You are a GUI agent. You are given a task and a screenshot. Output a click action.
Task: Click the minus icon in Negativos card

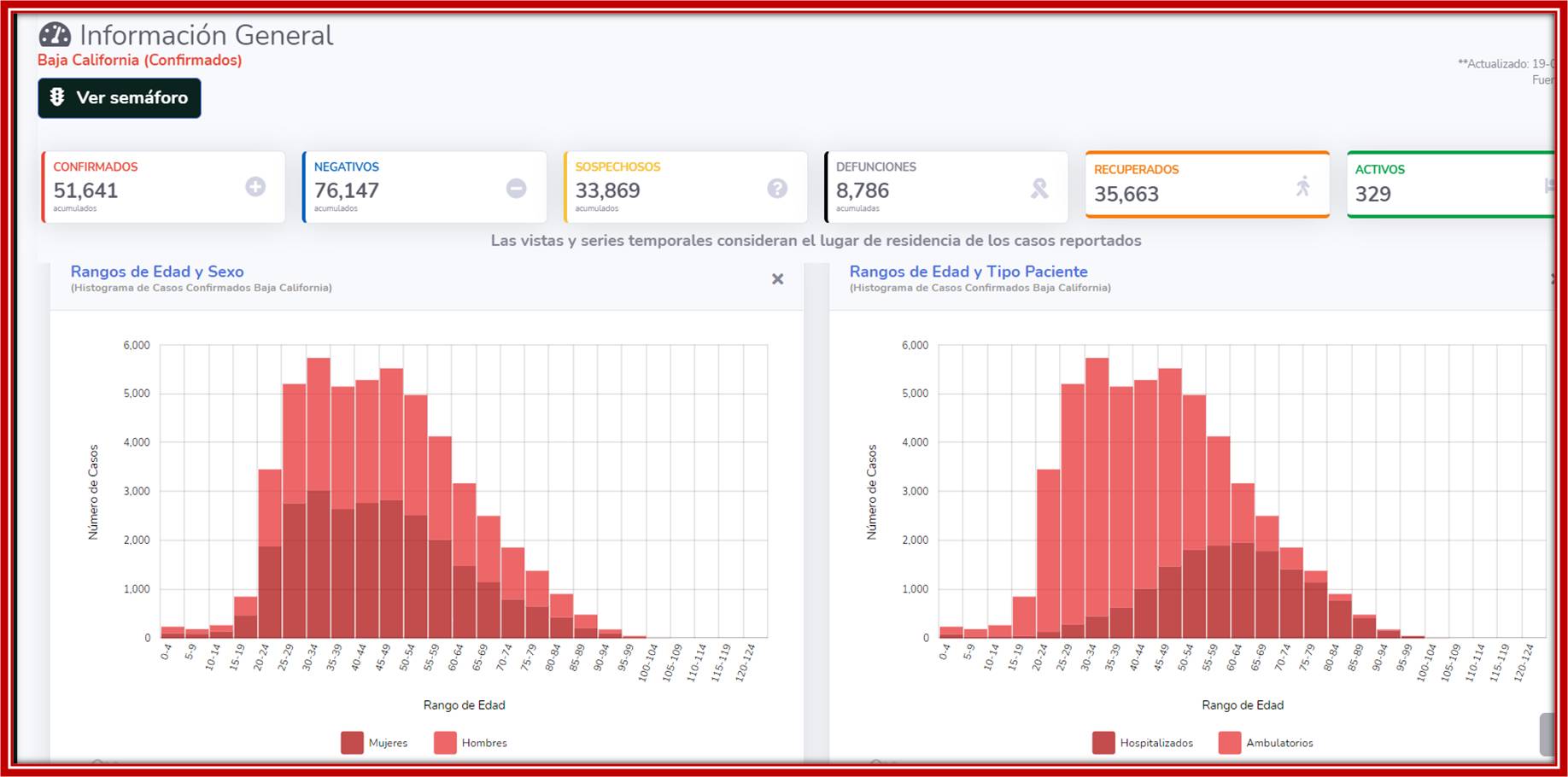[516, 188]
